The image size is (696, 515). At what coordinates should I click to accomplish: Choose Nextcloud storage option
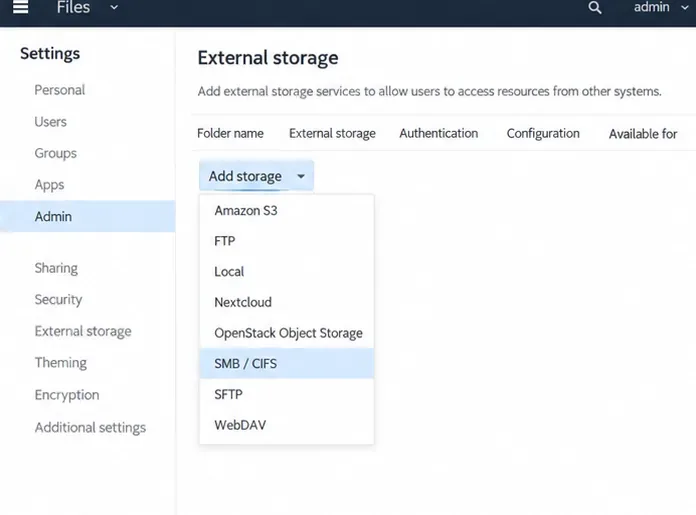pos(287,302)
